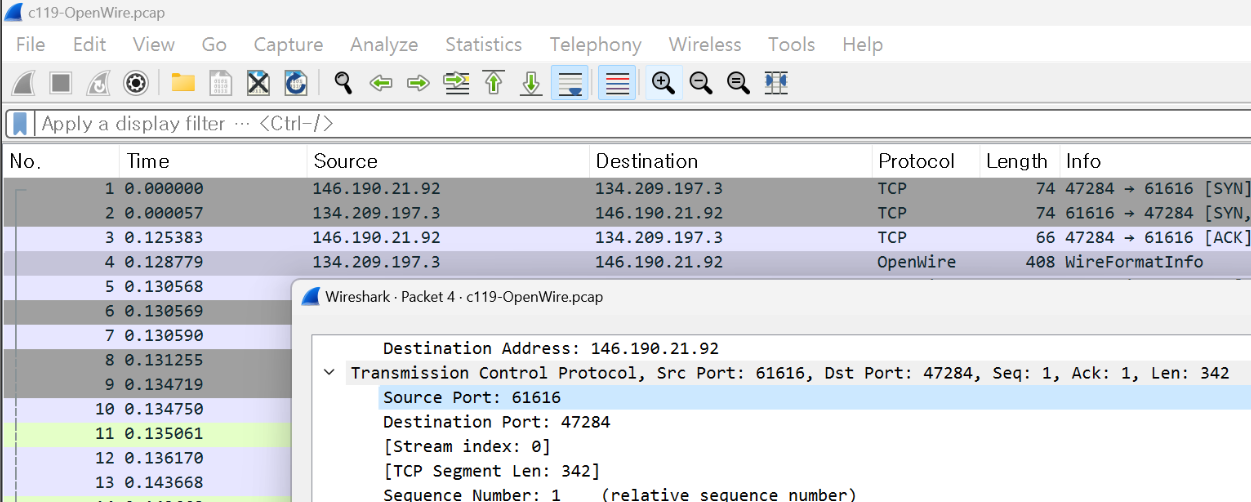The height and width of the screenshot is (502, 1251).
Task: Toggle auto-scroll during live capture
Action: pyautogui.click(x=569, y=83)
